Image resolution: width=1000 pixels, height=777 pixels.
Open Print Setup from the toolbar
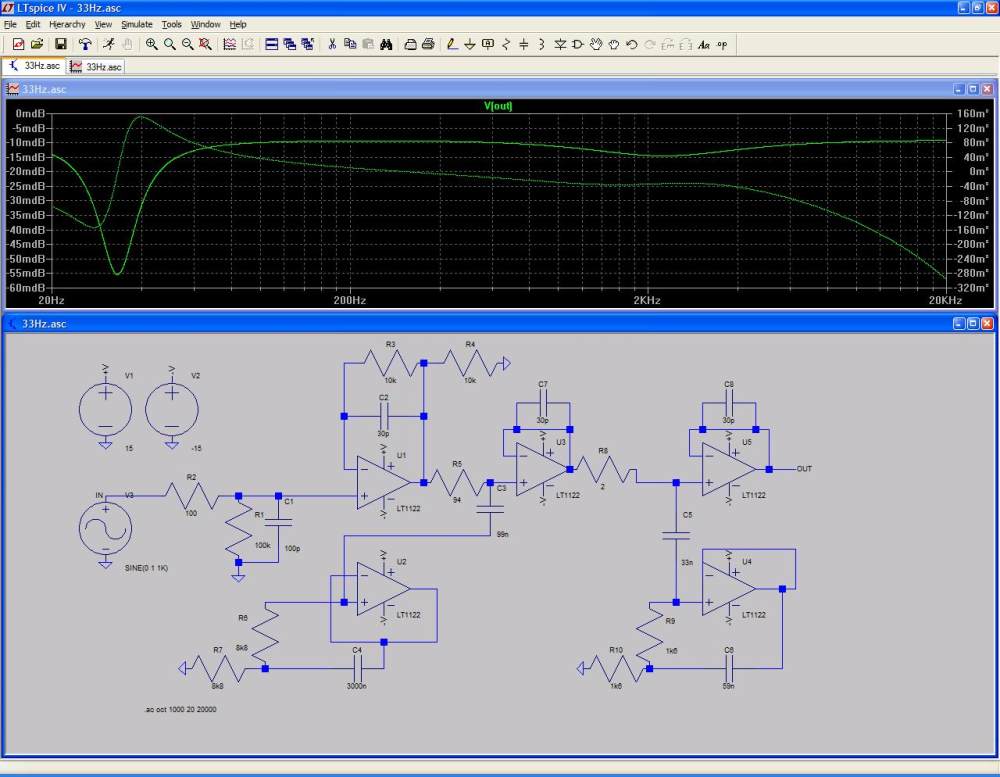tap(410, 44)
